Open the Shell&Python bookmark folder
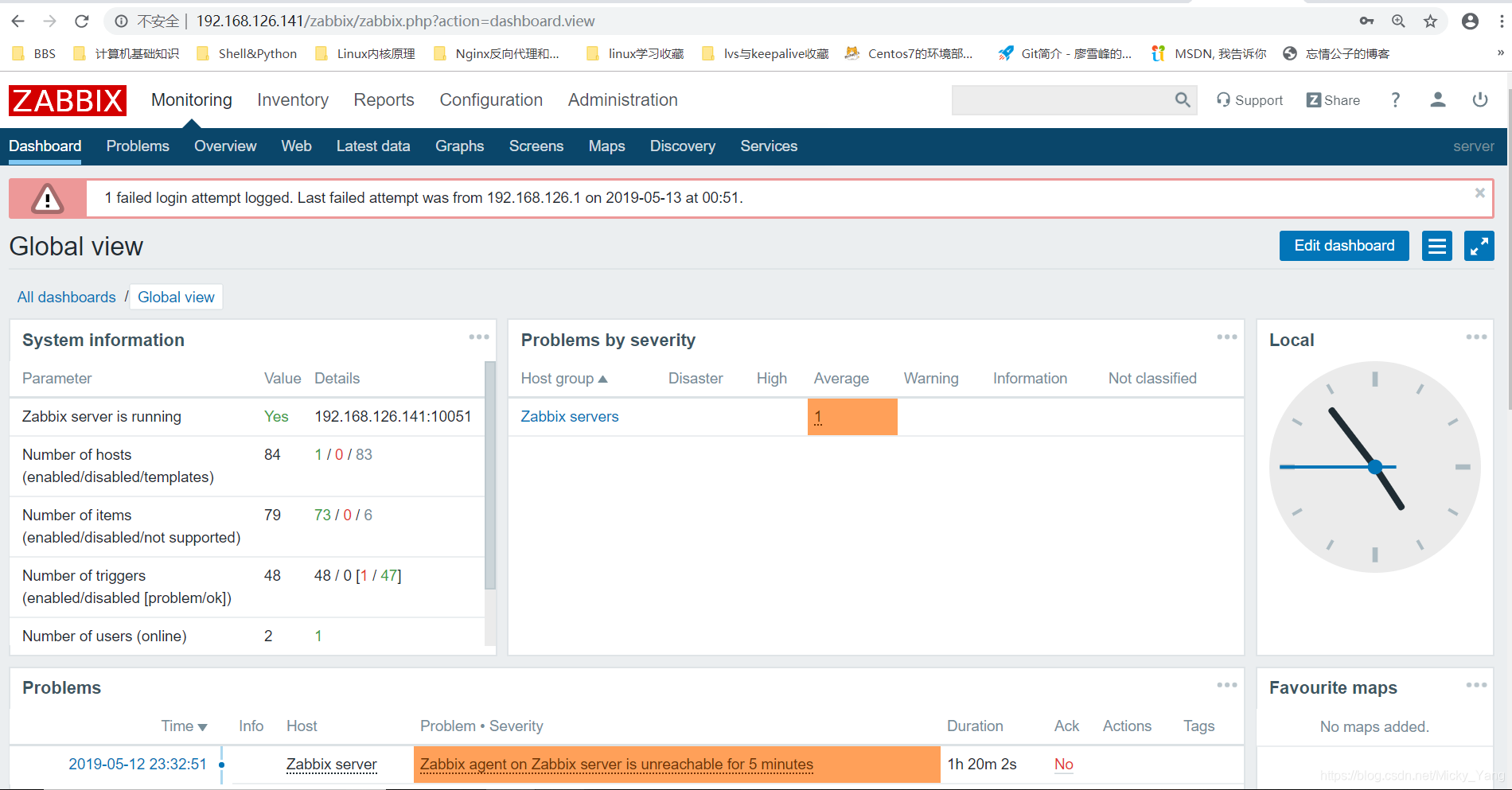Viewport: 1512px width, 790px height. coord(247,53)
